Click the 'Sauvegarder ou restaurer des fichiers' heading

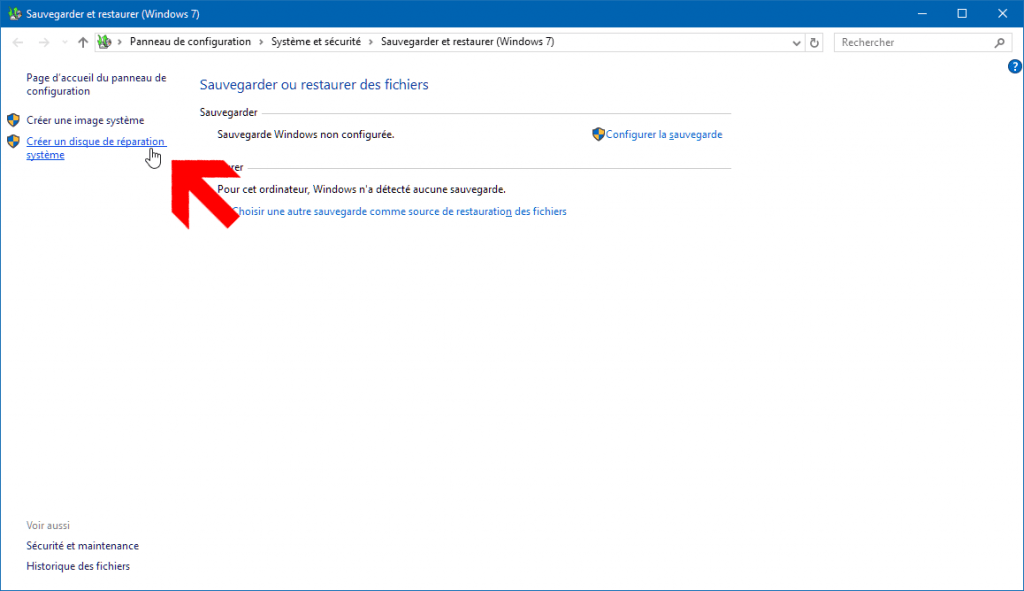click(x=314, y=85)
